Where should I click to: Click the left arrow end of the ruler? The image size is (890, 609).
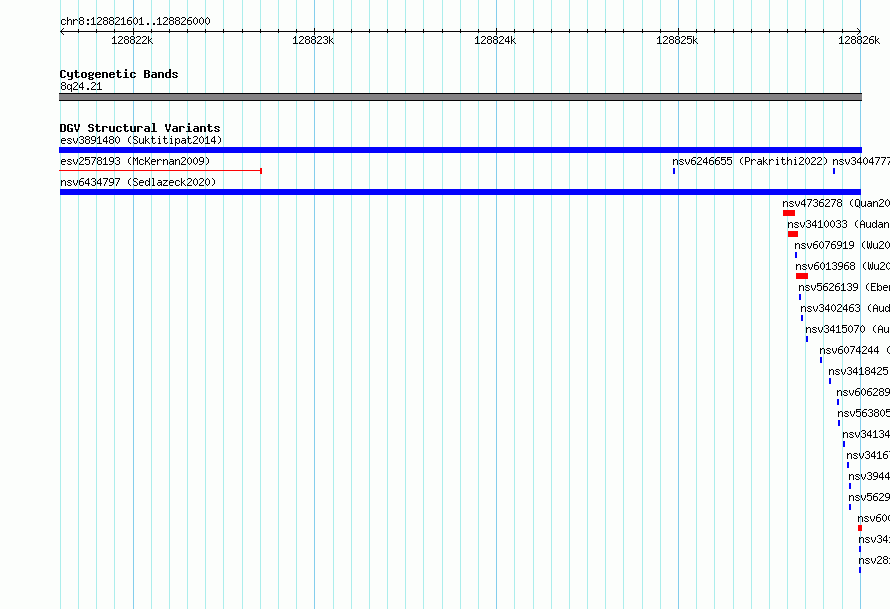click(62, 31)
